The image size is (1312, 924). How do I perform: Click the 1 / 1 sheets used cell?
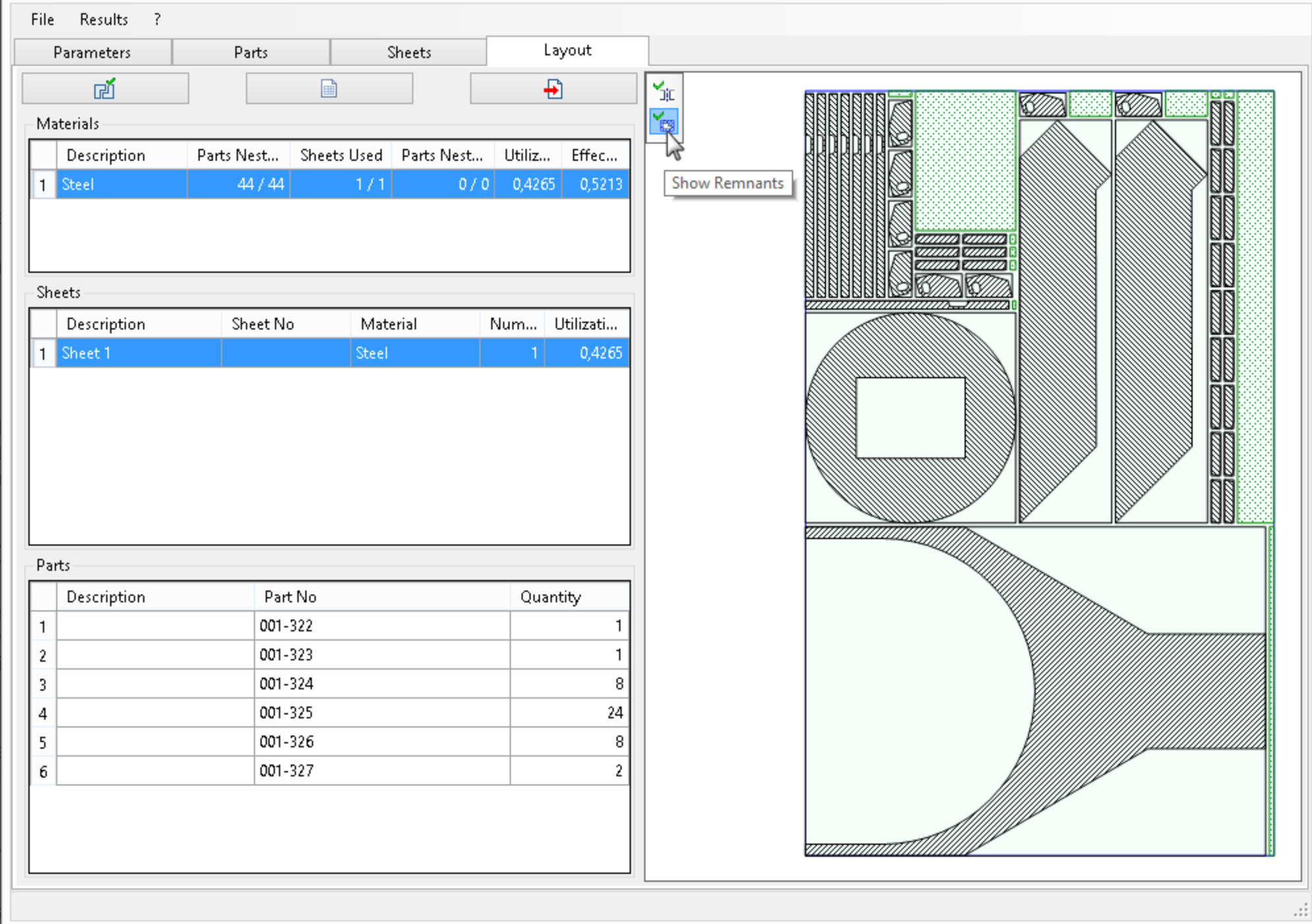pos(341,184)
